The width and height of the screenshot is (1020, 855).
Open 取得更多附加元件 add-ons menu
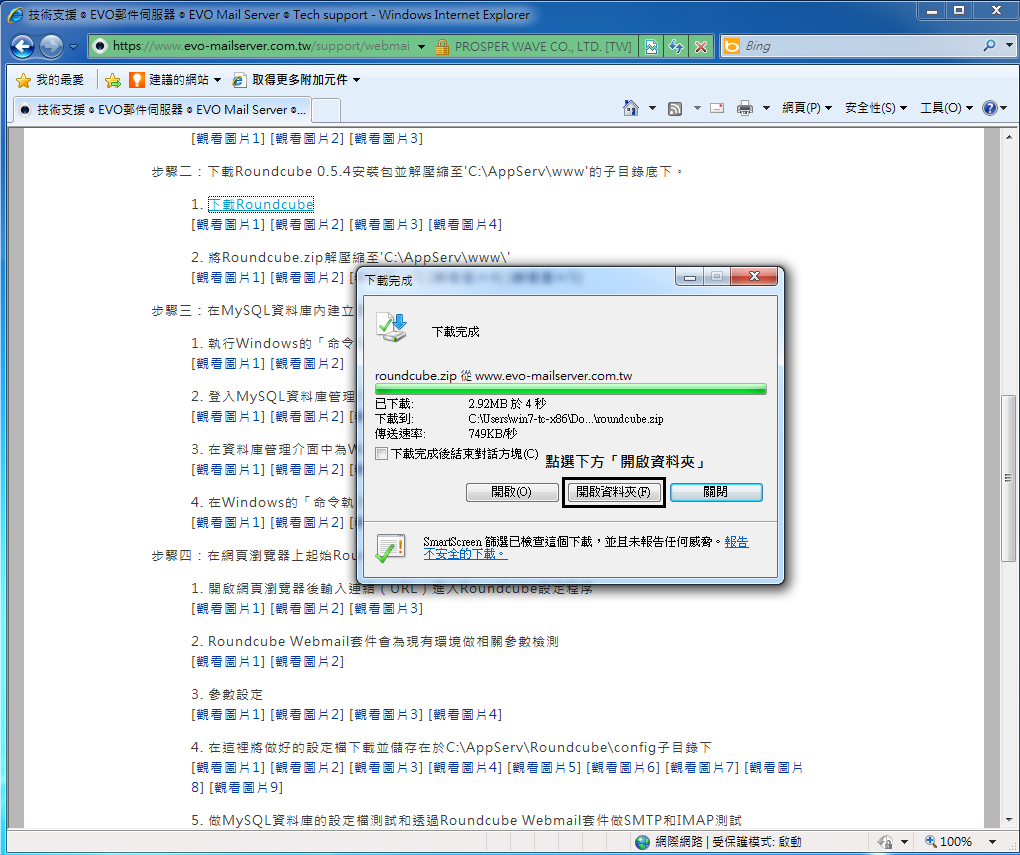click(296, 80)
